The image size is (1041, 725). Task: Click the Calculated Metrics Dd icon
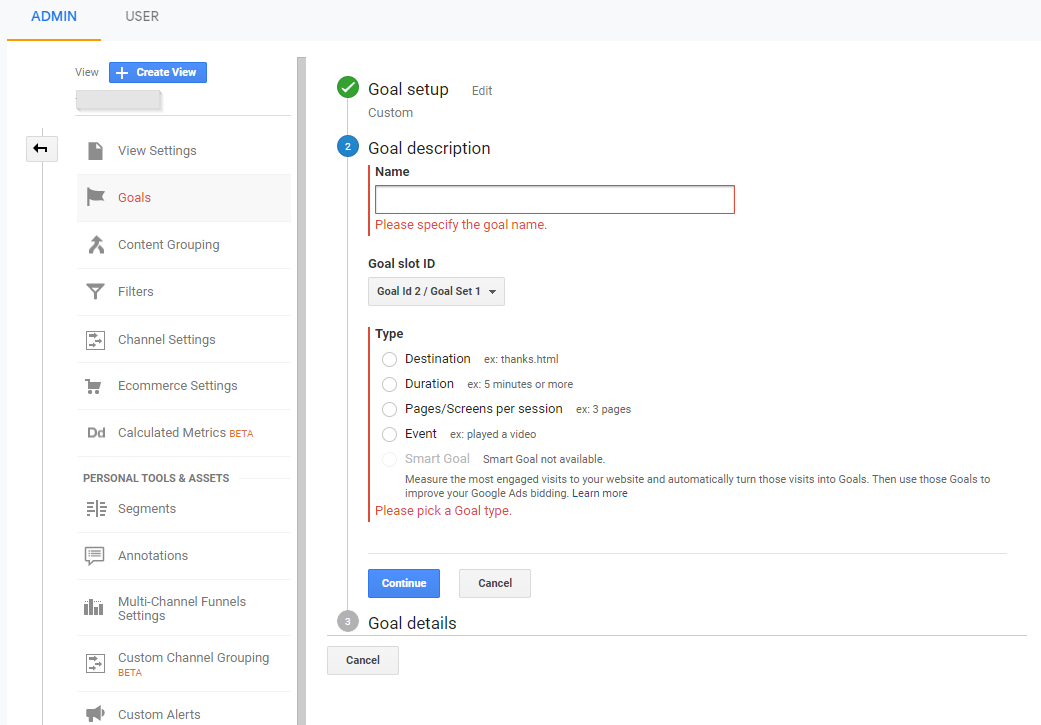[x=96, y=433]
